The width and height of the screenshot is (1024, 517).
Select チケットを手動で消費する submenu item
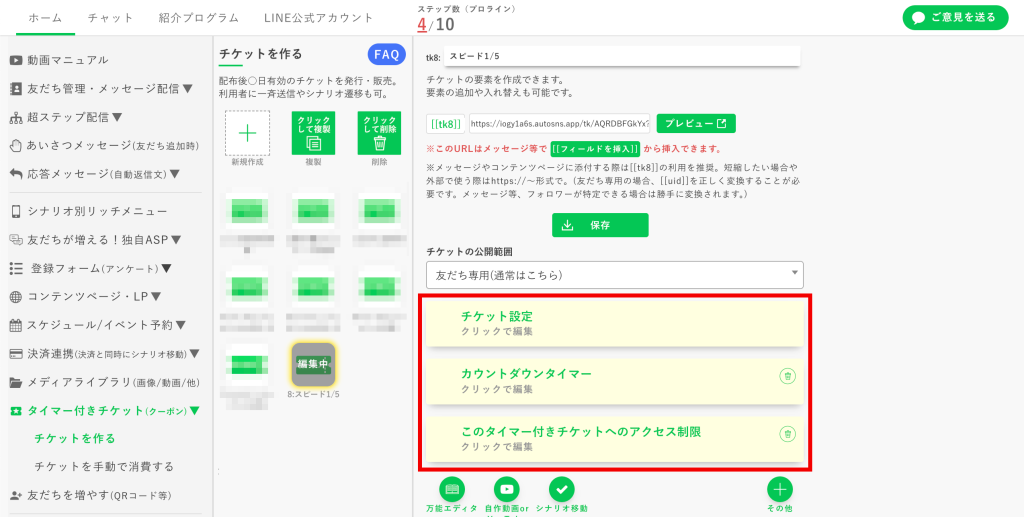point(104,467)
